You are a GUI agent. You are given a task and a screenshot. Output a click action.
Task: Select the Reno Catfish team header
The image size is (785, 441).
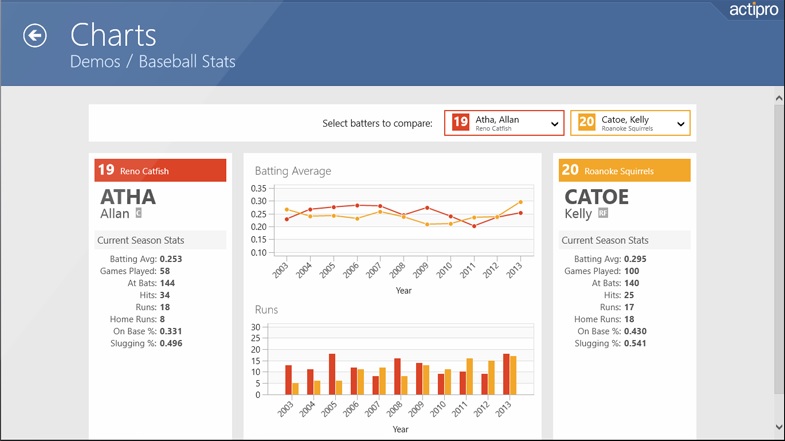click(160, 170)
